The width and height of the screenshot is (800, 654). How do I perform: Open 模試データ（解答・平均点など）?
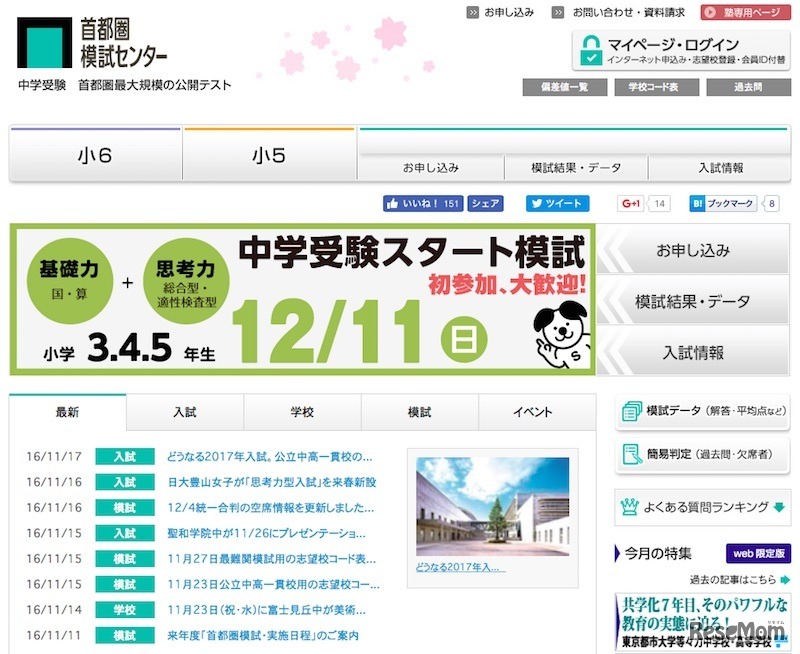coord(703,412)
